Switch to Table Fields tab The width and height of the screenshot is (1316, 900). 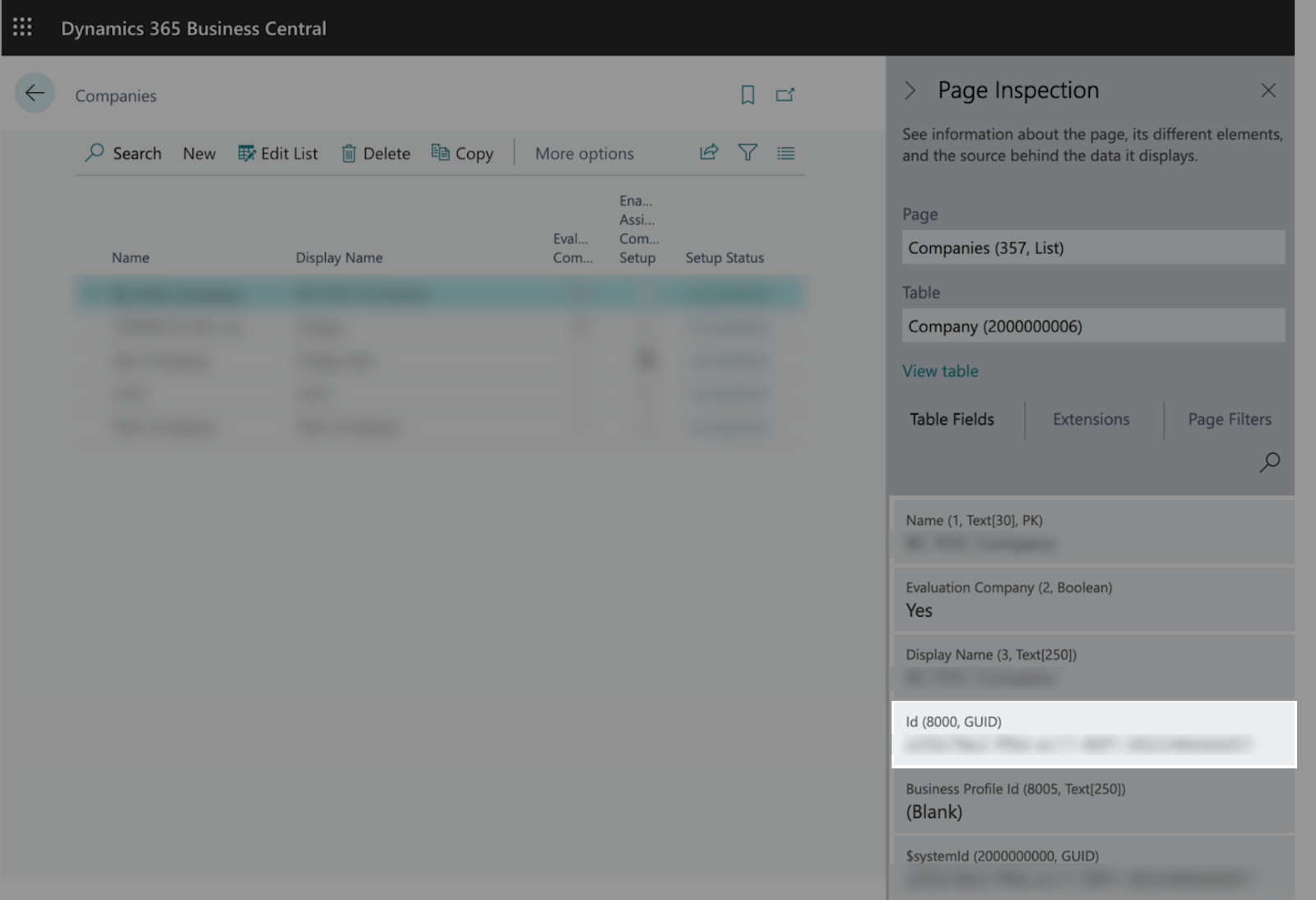tap(952, 420)
